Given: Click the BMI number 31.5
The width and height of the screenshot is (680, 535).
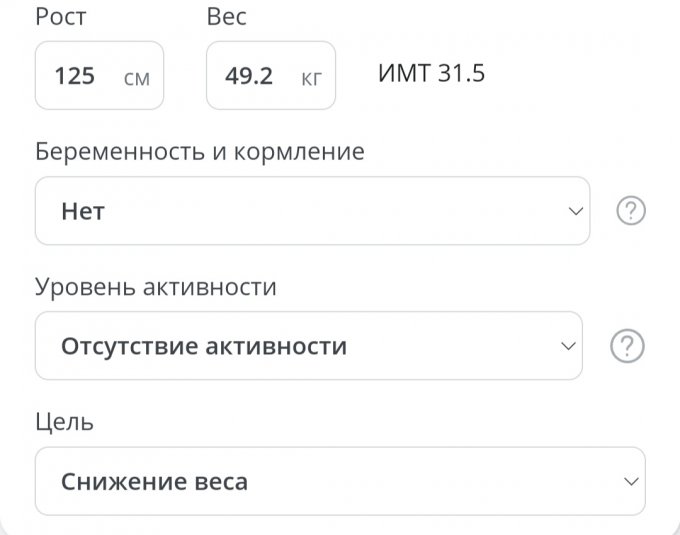Looking at the screenshot, I should coord(461,74).
